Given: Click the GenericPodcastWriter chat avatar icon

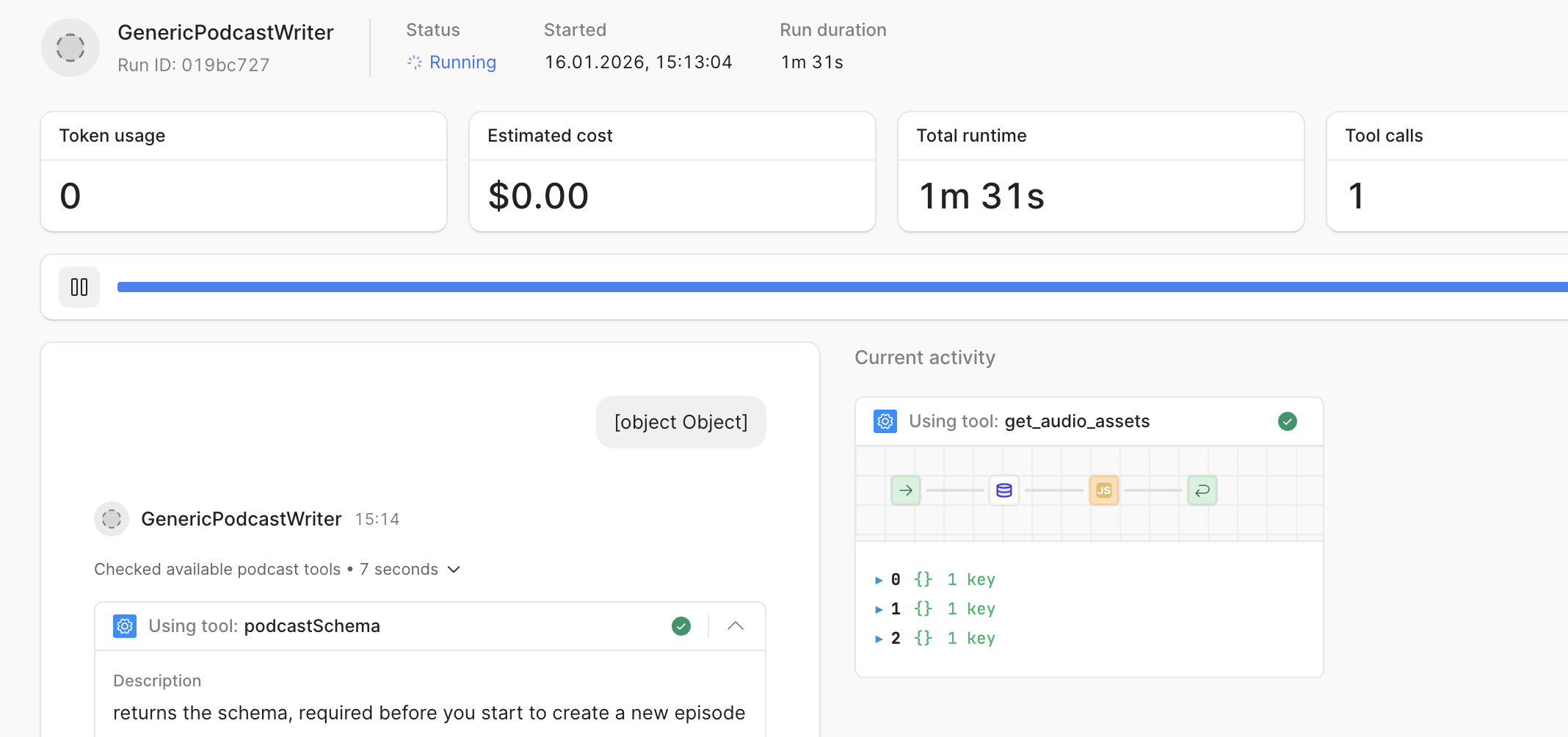Looking at the screenshot, I should point(112,519).
